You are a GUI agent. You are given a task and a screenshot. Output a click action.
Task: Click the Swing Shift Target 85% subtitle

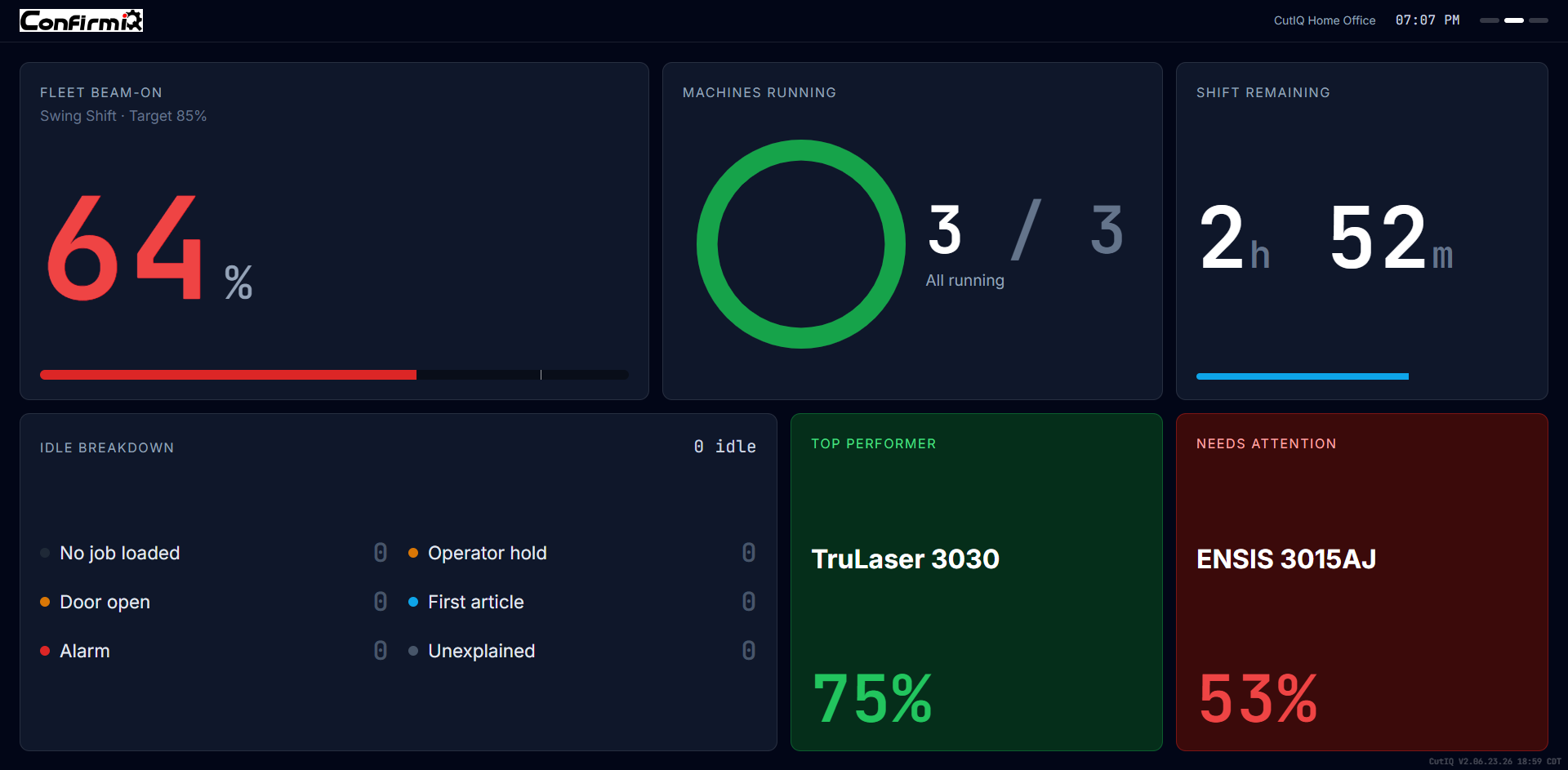pyautogui.click(x=123, y=116)
